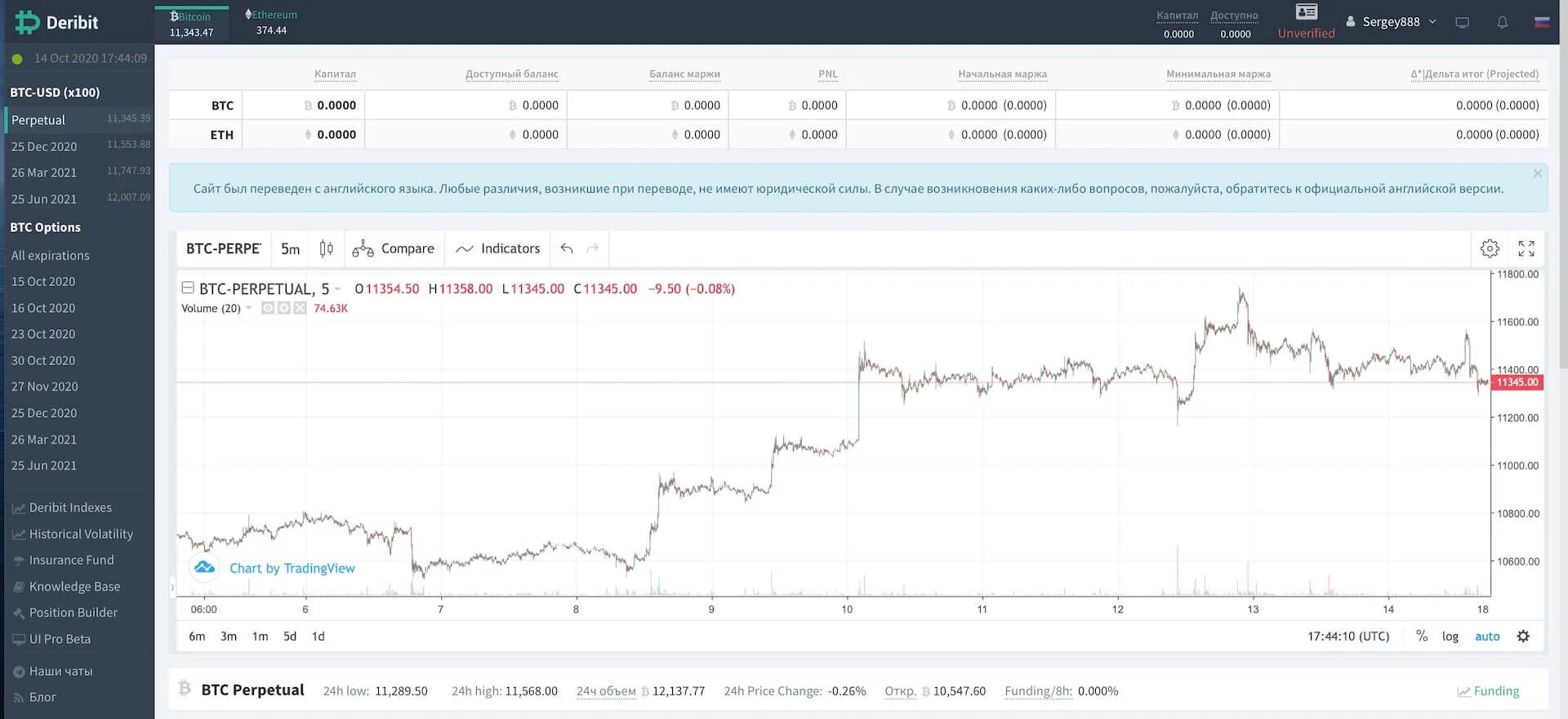Open notifications bell
This screenshot has height=719, width=1568.
pos(1502,22)
